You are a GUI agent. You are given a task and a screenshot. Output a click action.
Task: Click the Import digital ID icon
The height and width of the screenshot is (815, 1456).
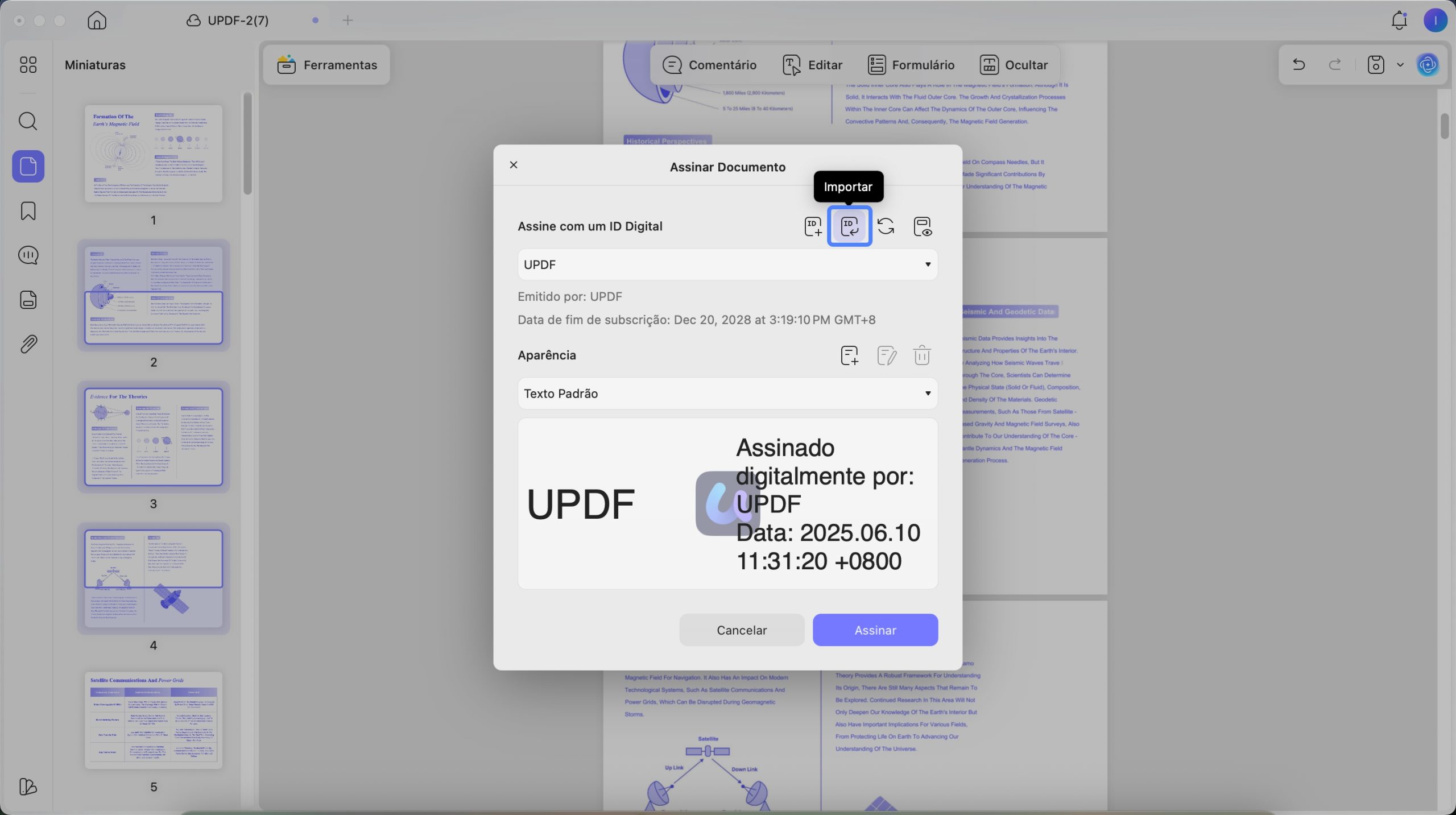849,226
